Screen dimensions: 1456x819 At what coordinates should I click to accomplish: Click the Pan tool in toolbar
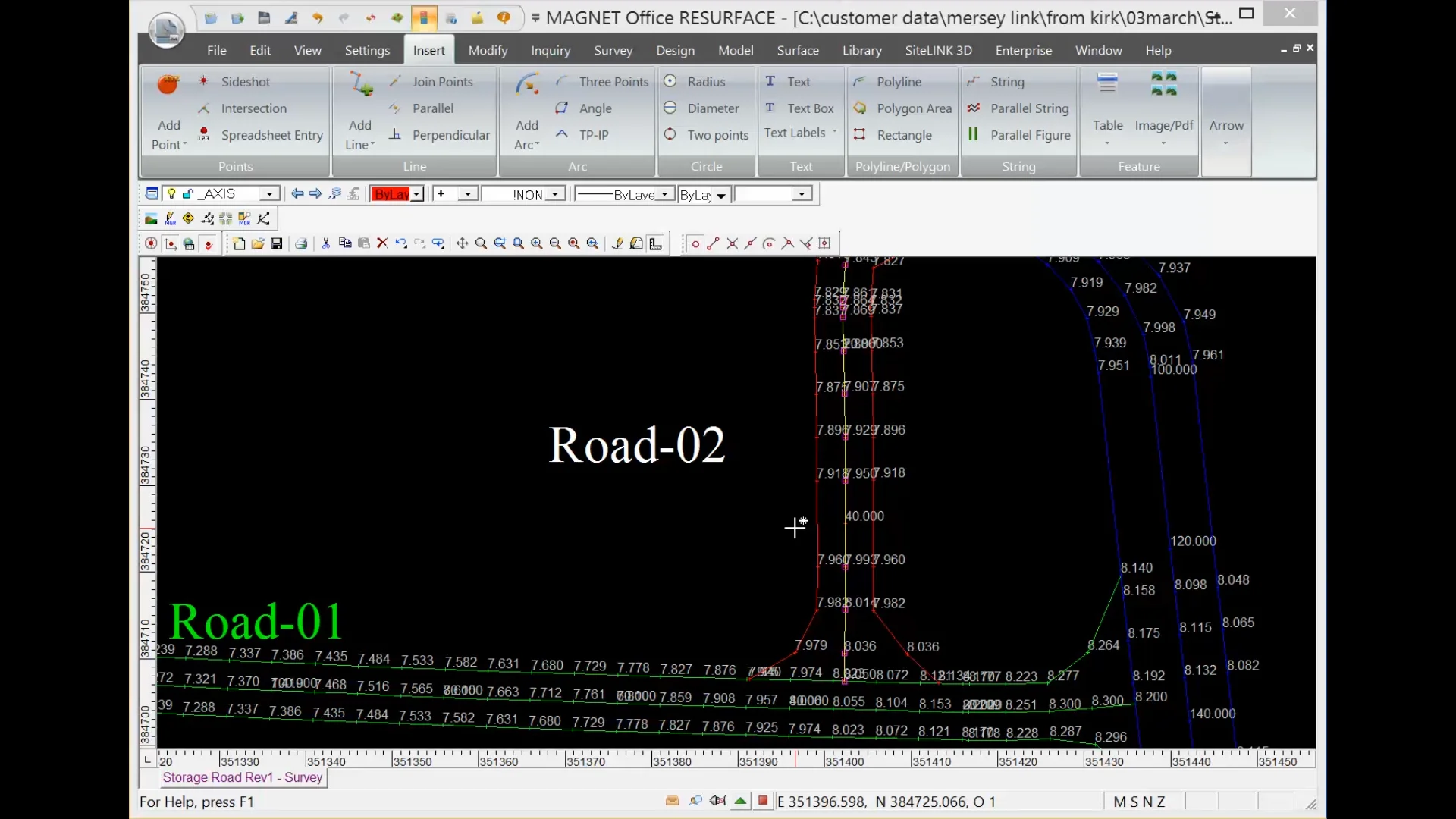(x=462, y=243)
